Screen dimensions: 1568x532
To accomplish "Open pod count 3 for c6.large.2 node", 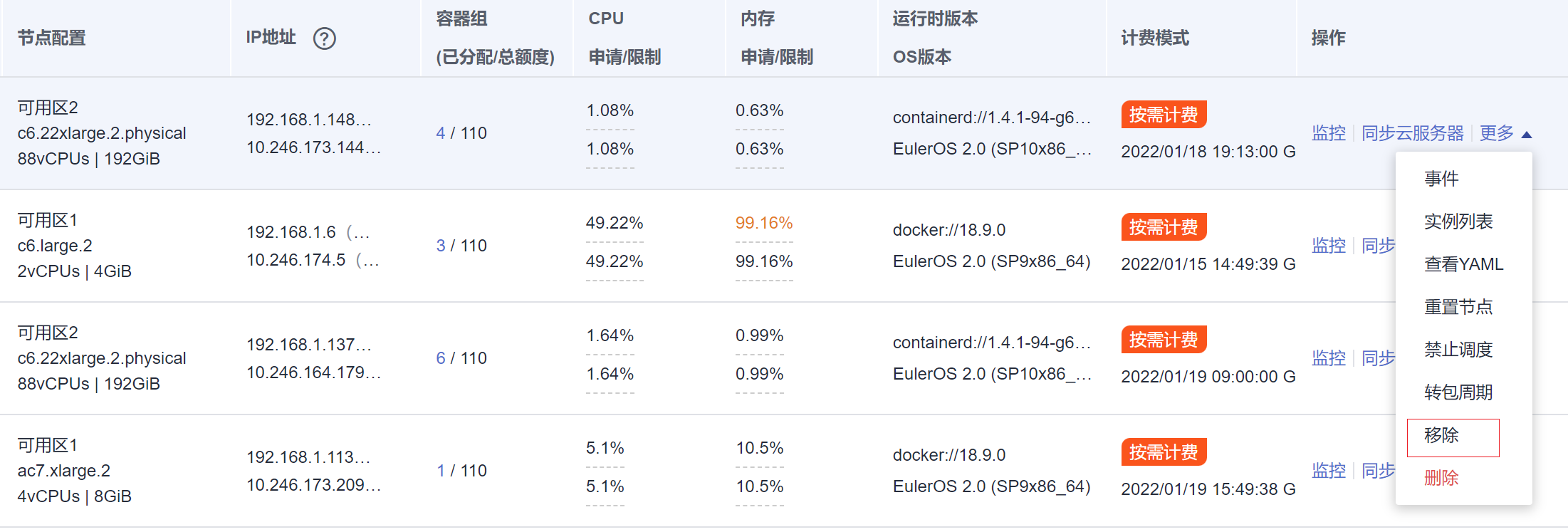I will pyautogui.click(x=441, y=246).
